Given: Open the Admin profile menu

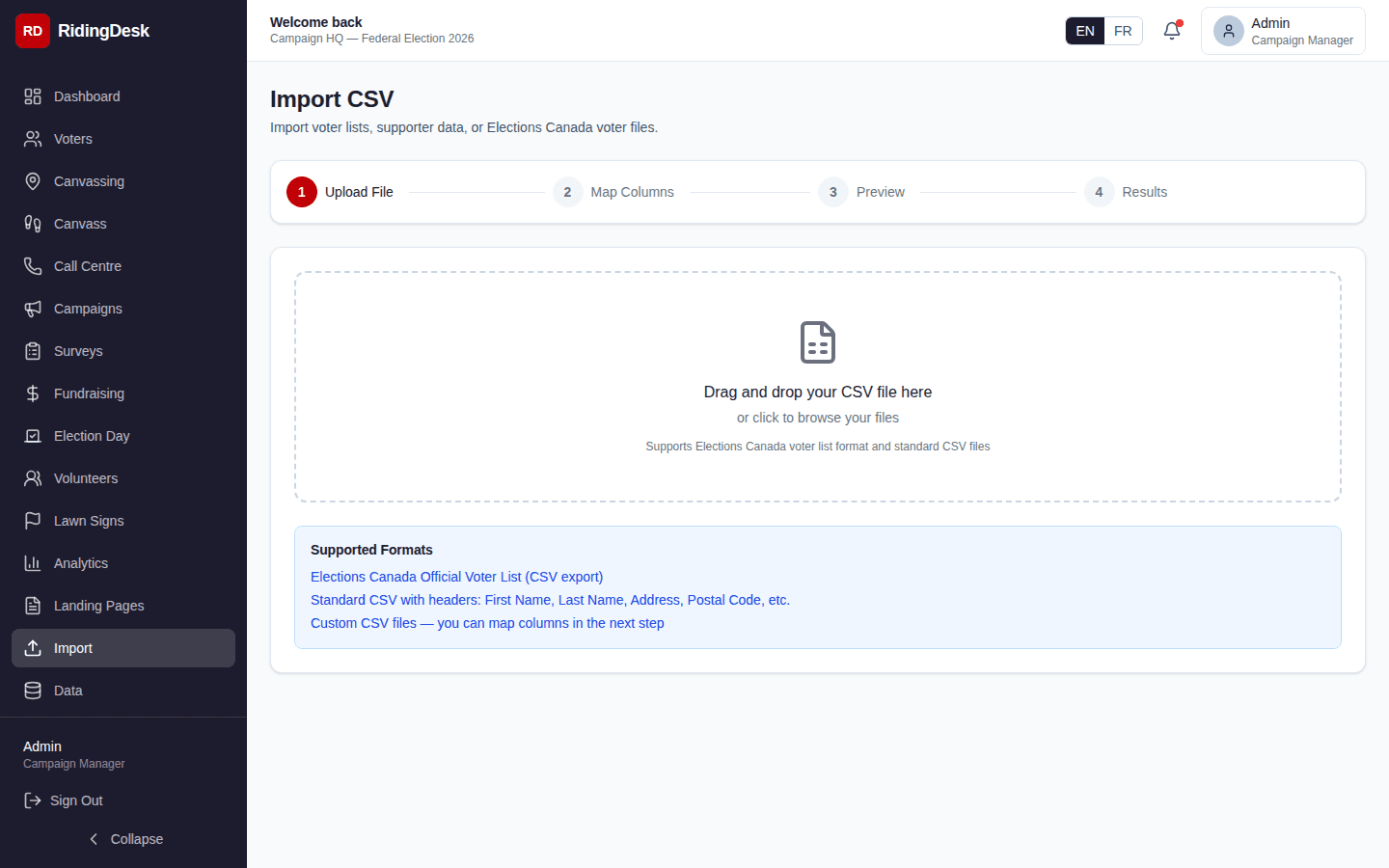Looking at the screenshot, I should tap(1283, 31).
